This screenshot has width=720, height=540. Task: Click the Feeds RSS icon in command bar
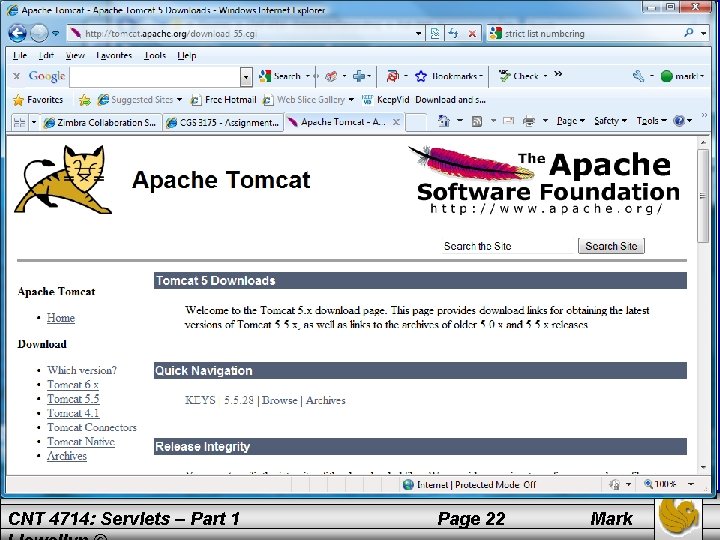point(477,121)
